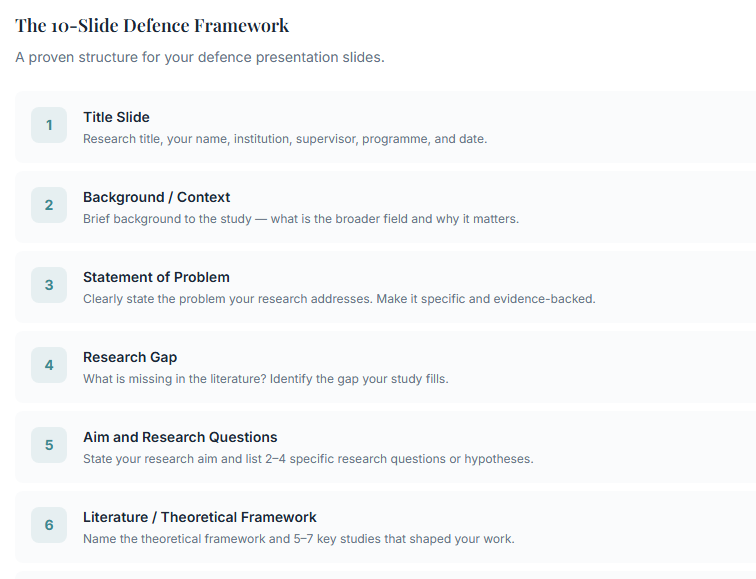This screenshot has height=579, width=756.
Task: Click the evidence-backed problem description text
Action: (339, 299)
